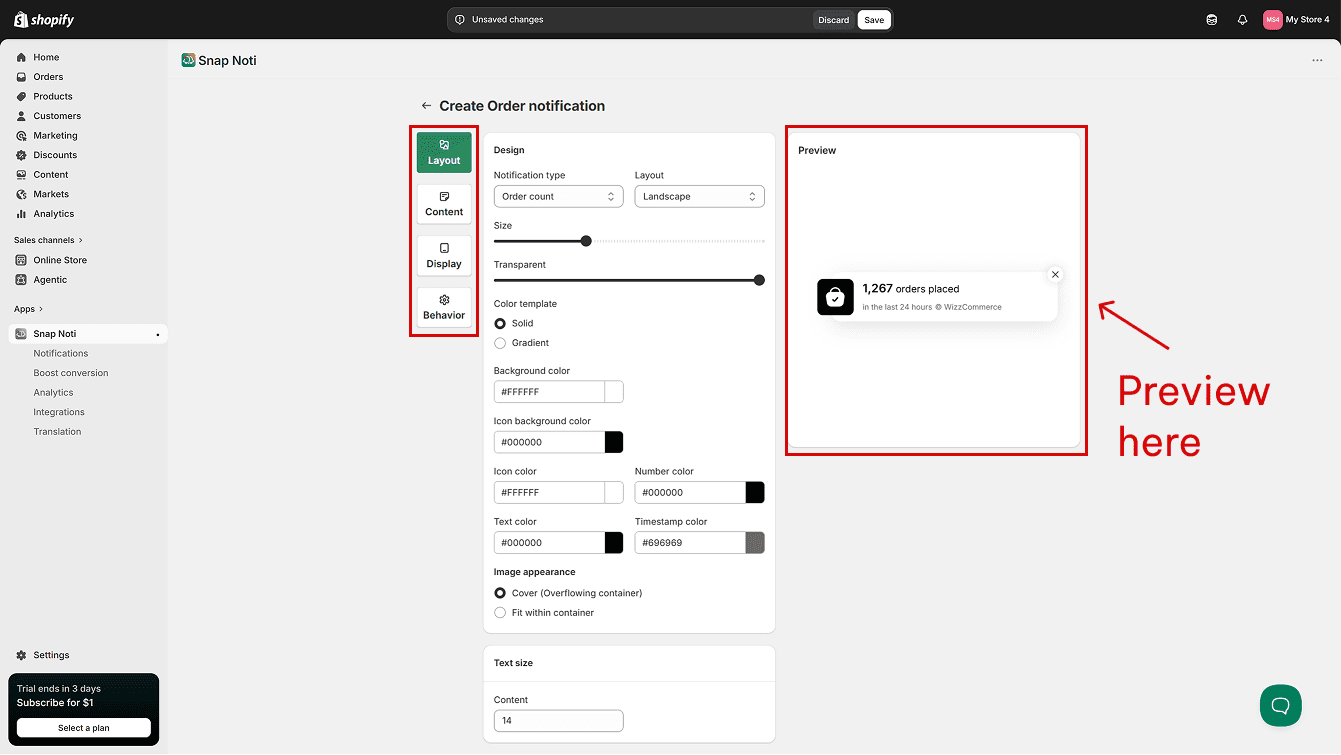Open the Home sidebar icon
The height and width of the screenshot is (755, 1341).
pos(21,57)
